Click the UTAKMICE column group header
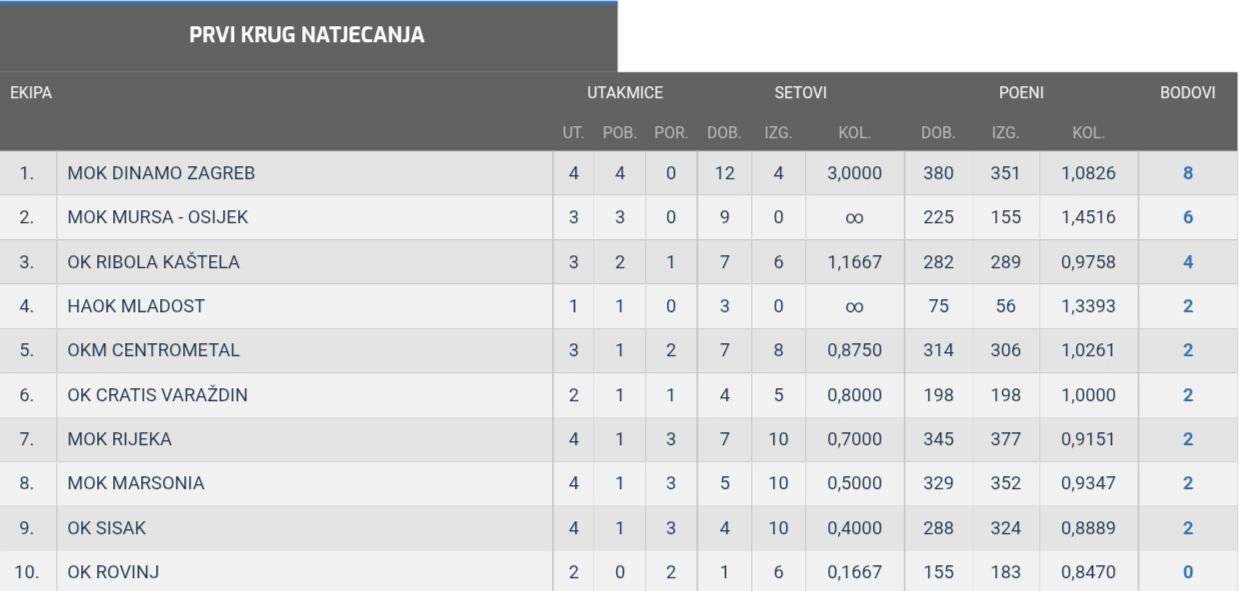This screenshot has width=1241, height=591. (625, 93)
